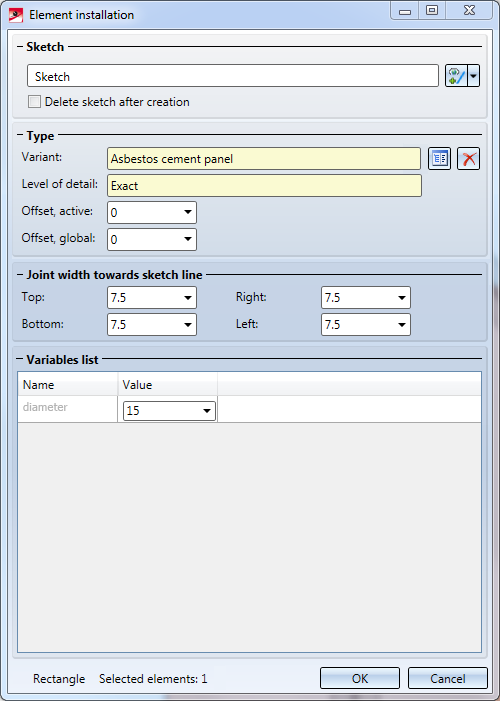
Task: Remove variant with the red X icon
Action: (x=469, y=159)
